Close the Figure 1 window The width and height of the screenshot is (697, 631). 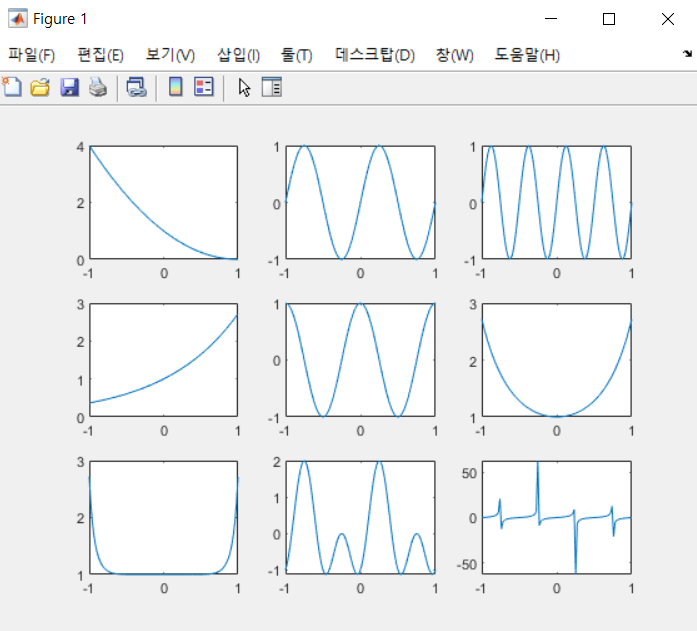(668, 19)
